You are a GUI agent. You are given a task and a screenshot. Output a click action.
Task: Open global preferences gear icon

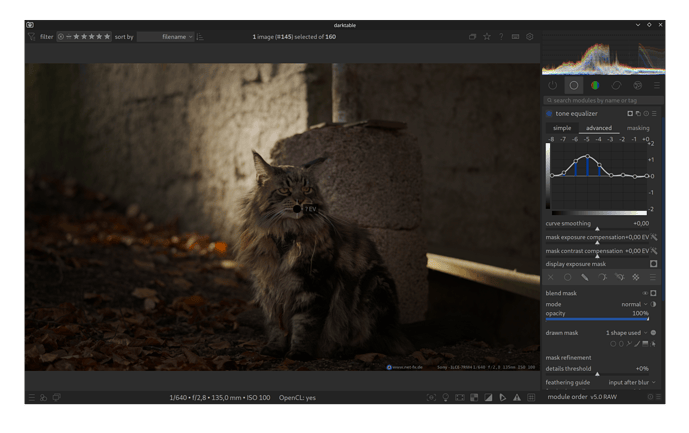(x=530, y=37)
